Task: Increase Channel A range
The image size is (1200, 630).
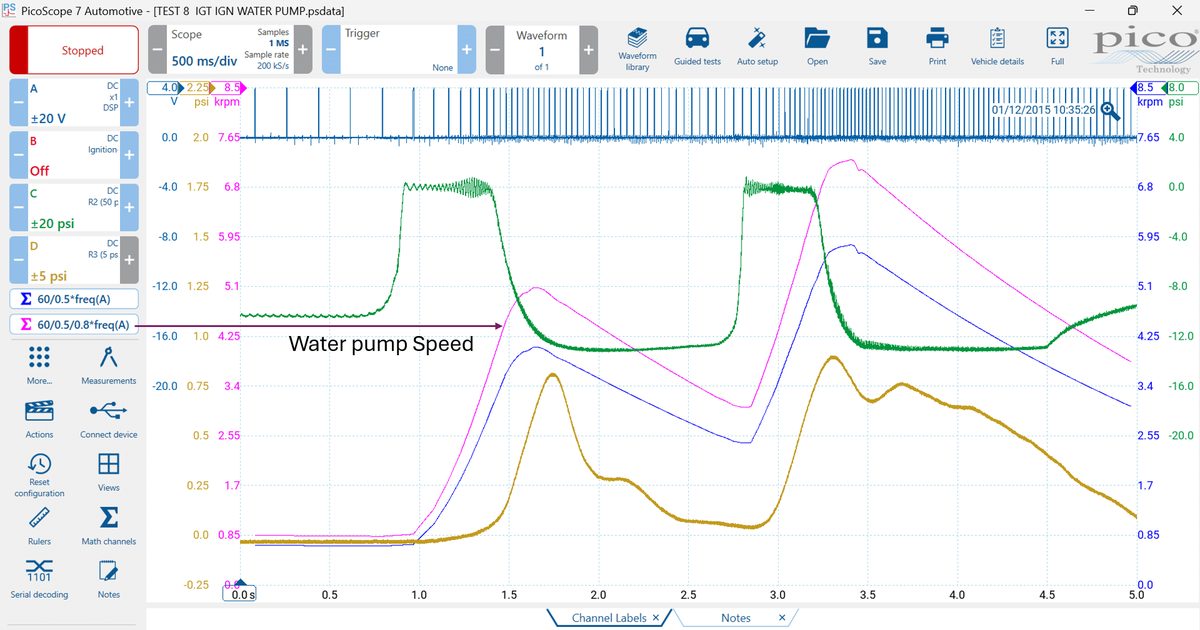Action: click(129, 102)
